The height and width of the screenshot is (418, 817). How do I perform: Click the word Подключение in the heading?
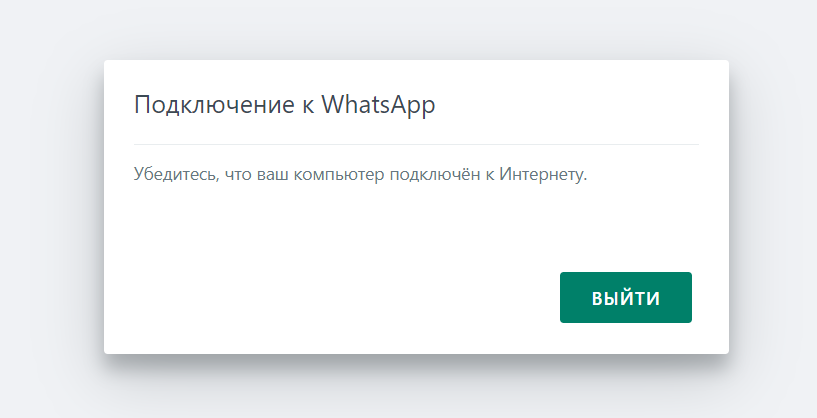[x=214, y=105]
